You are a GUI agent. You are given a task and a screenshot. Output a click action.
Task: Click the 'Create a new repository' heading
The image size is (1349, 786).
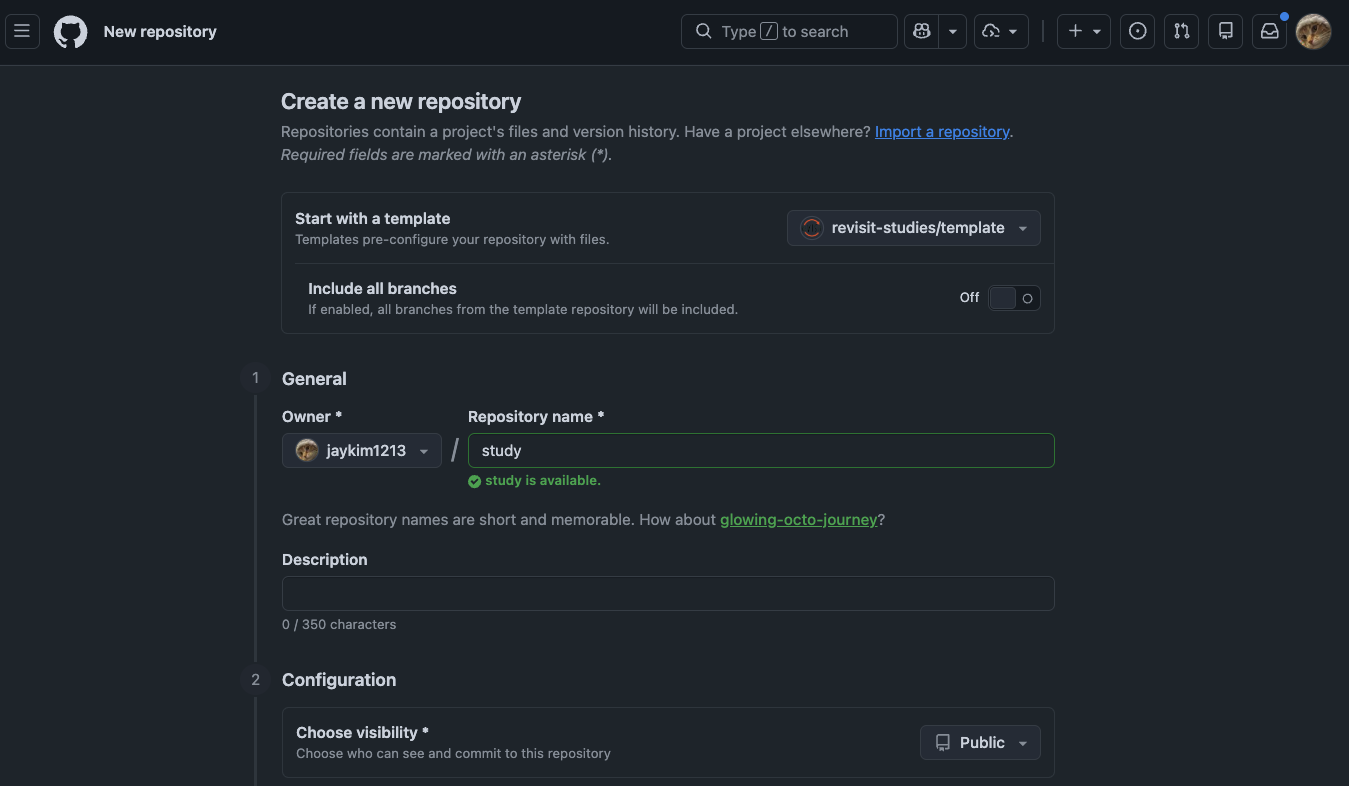pyautogui.click(x=401, y=102)
